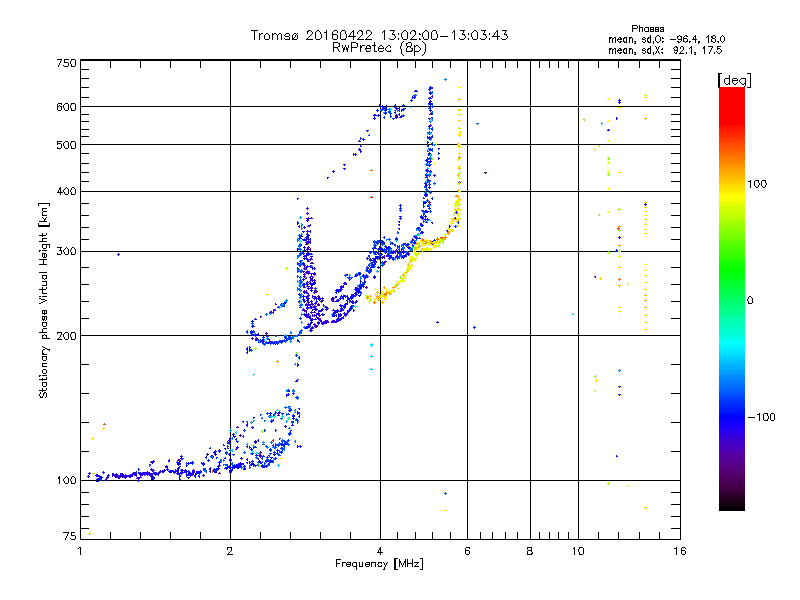Click the y-axis tick label '100' on height axis
The image size is (800, 600).
point(66,480)
